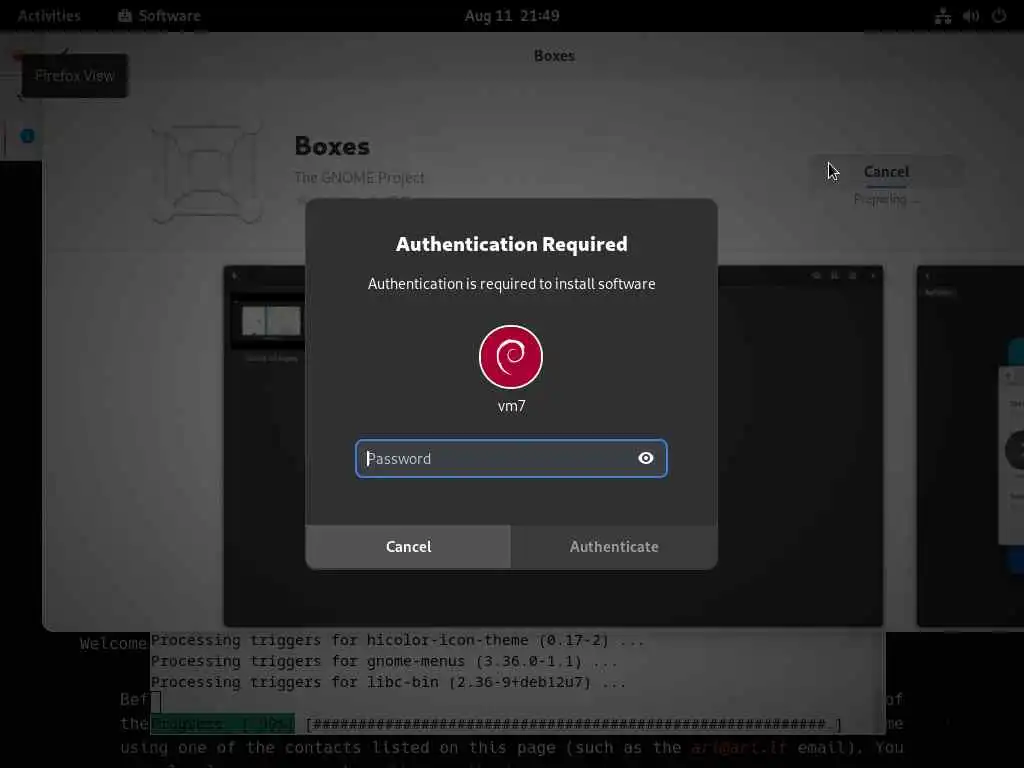The image size is (1024, 768).
Task: Click The GNOME Project developer text
Action: tap(359, 178)
